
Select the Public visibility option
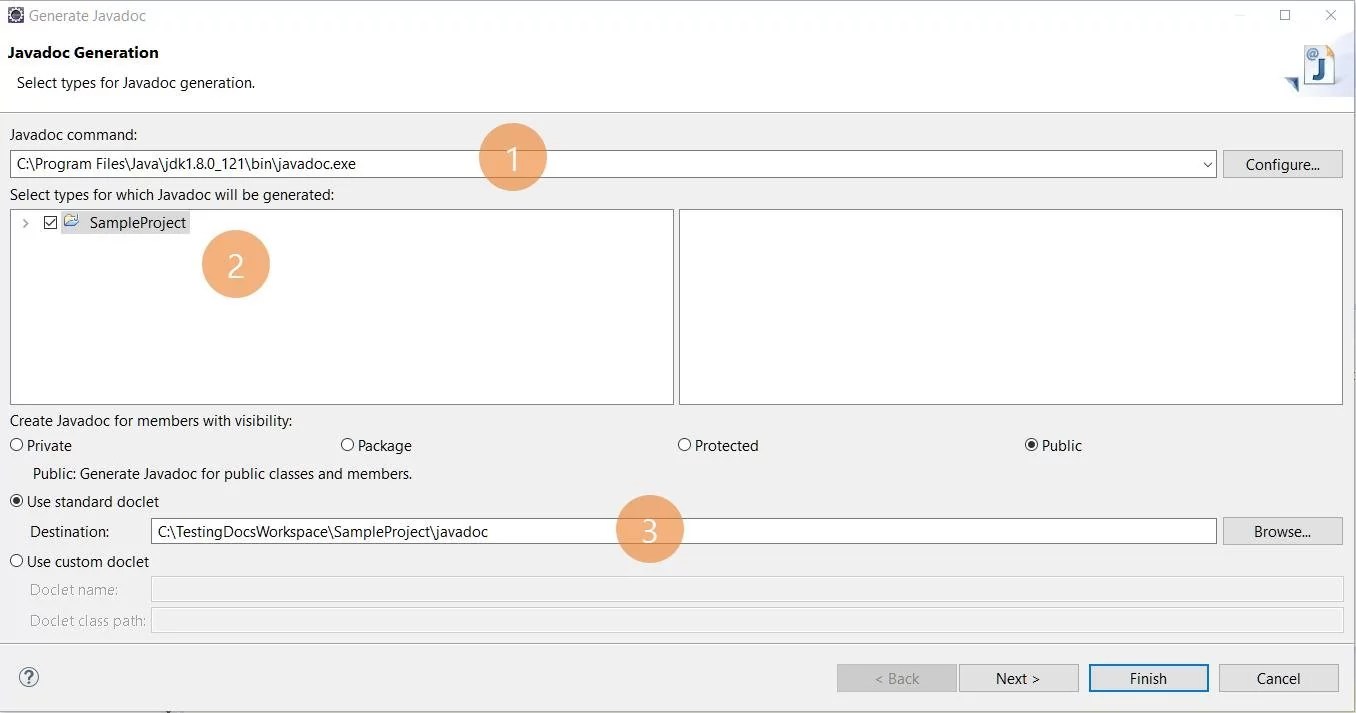coord(1032,445)
